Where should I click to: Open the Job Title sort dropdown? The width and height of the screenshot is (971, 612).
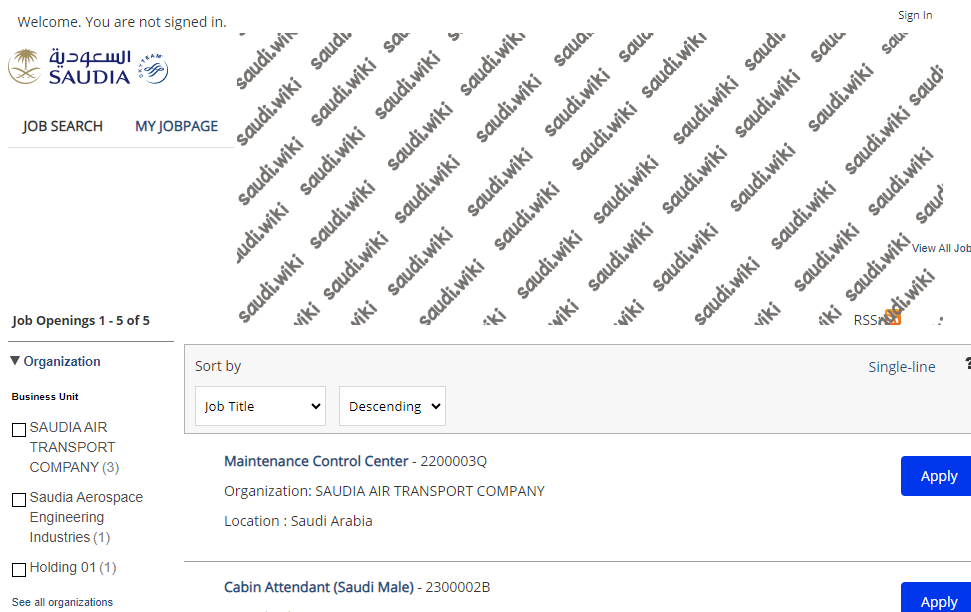(x=260, y=406)
